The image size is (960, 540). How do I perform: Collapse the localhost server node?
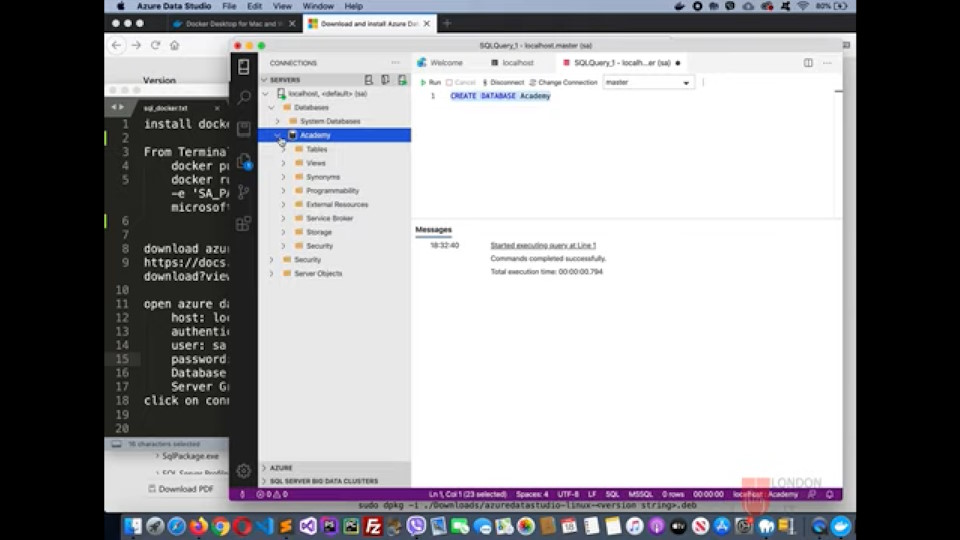(265, 94)
